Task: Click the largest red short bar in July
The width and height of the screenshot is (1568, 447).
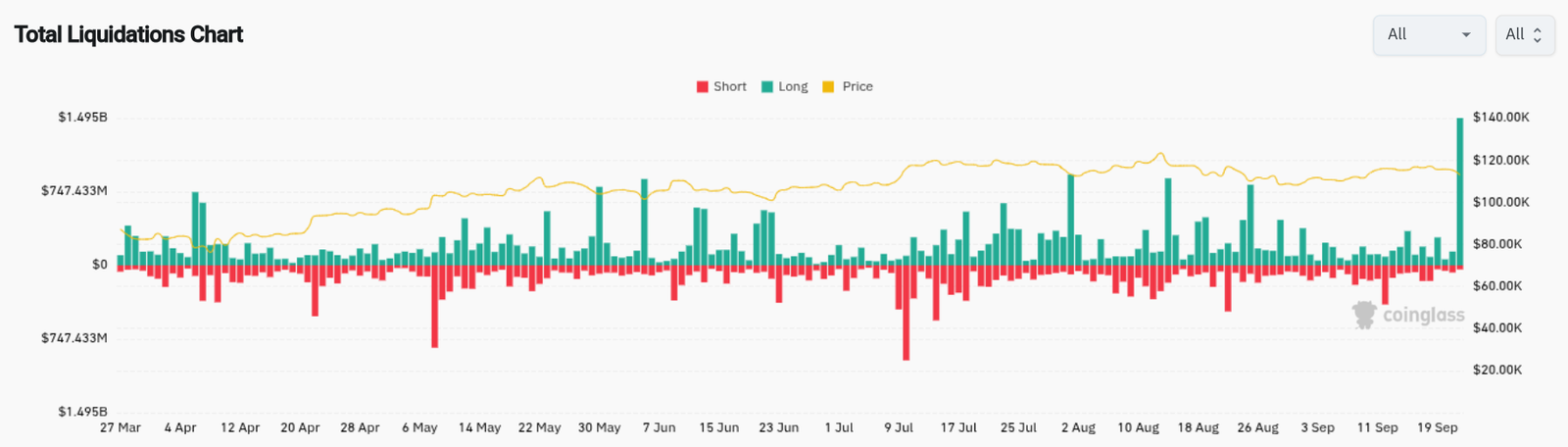Action: 906,314
